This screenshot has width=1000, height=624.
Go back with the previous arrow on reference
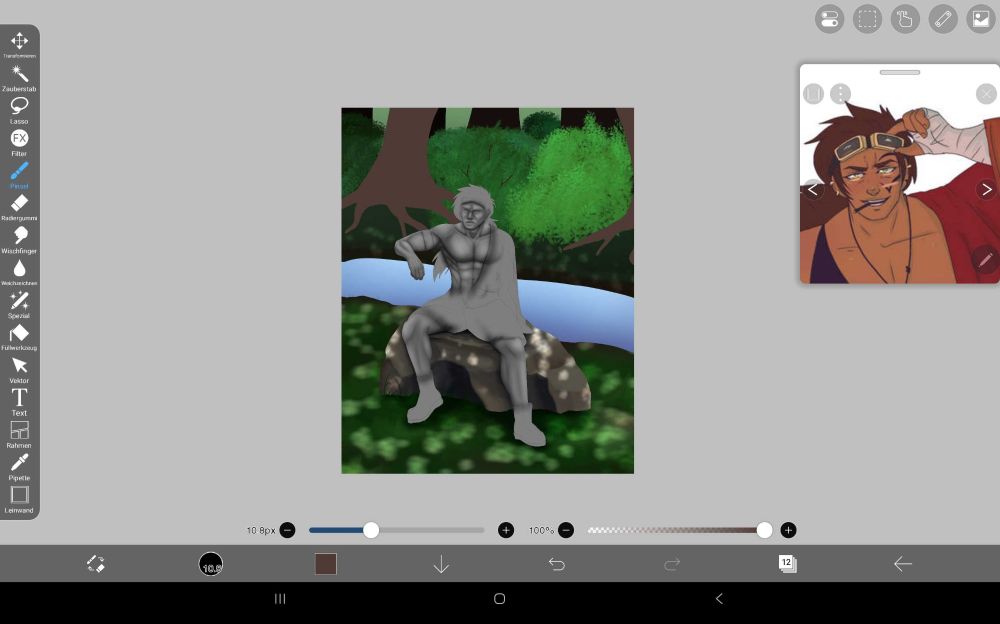coord(813,188)
